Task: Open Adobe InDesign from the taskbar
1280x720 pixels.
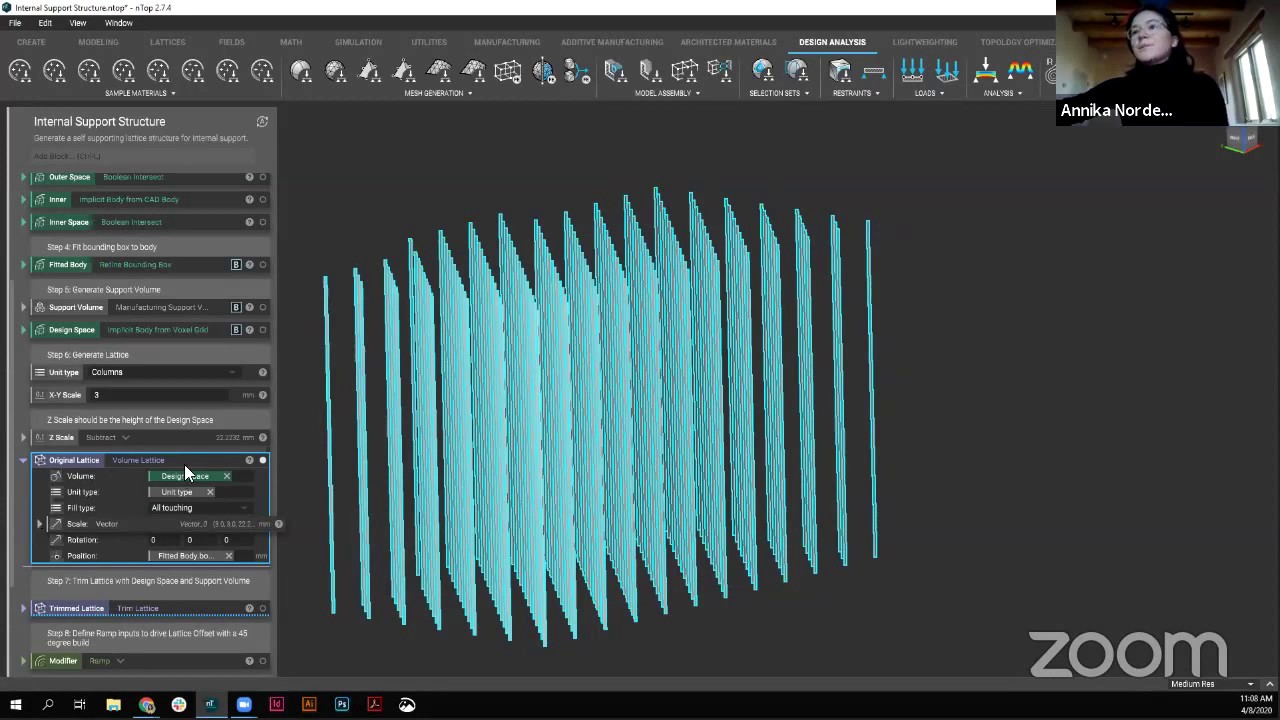Action: [x=277, y=705]
